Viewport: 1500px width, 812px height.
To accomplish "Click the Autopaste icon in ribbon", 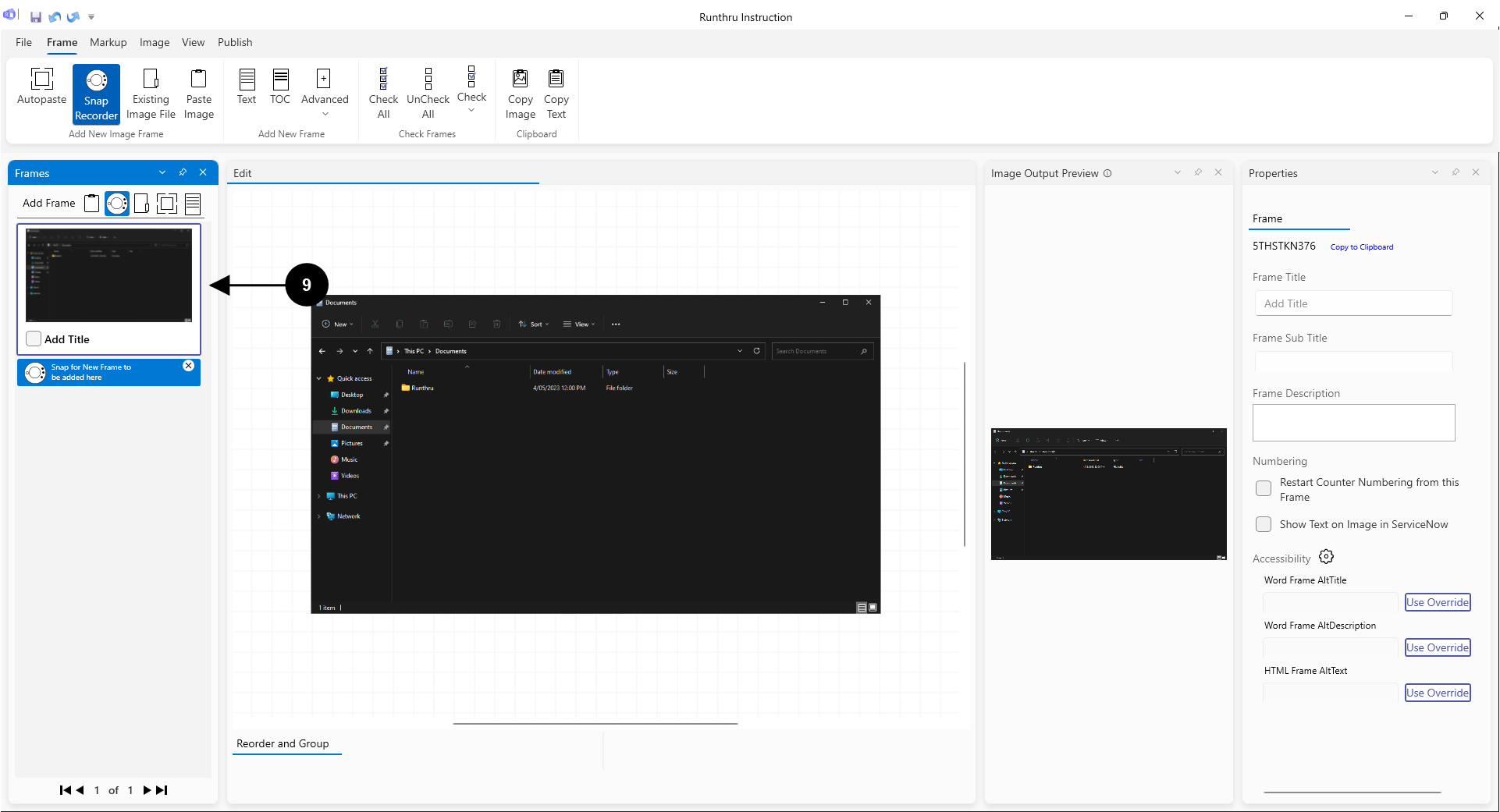I will pos(41,80).
